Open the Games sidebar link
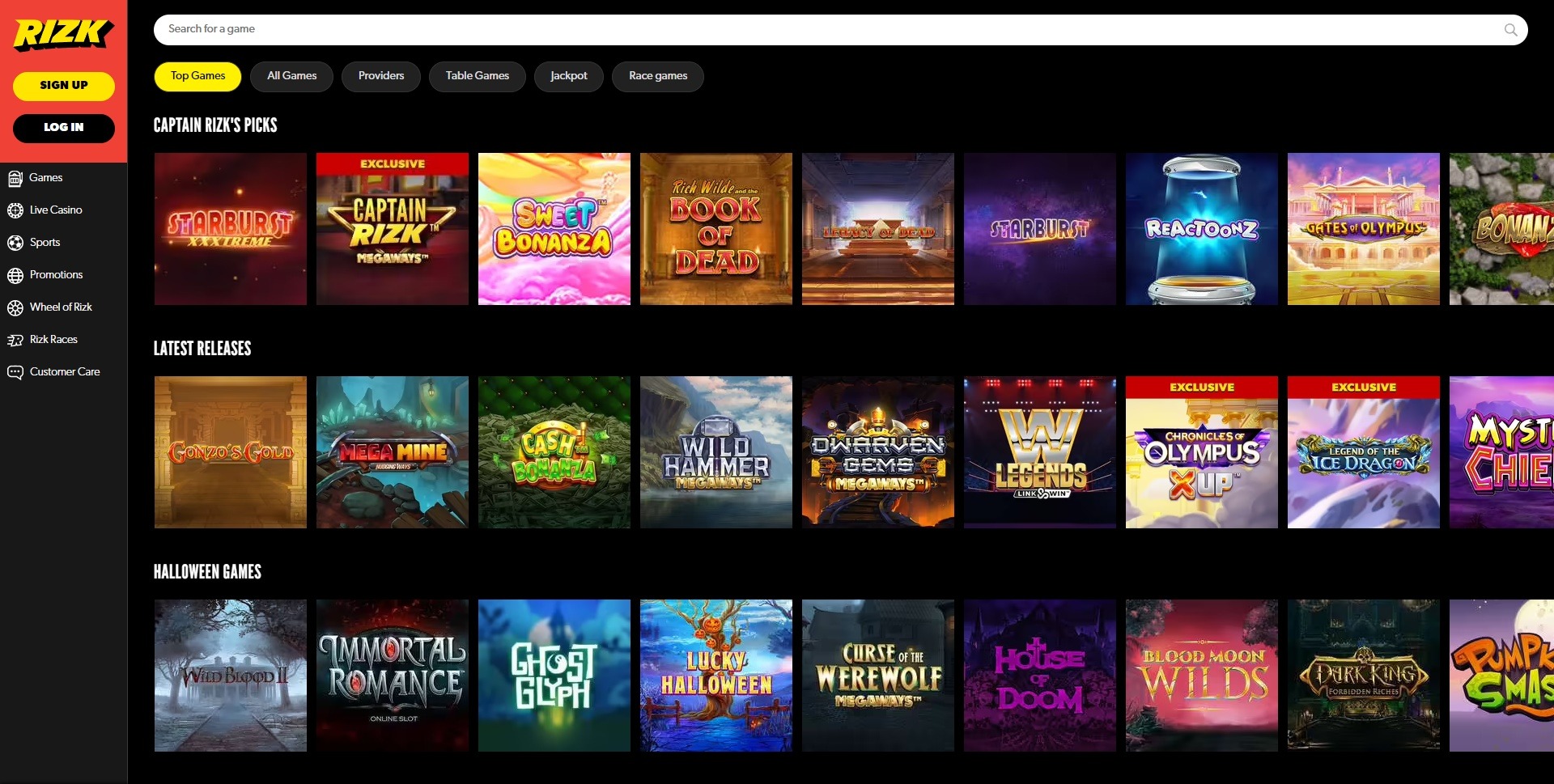Screen dimensions: 1554x784 tap(46, 178)
